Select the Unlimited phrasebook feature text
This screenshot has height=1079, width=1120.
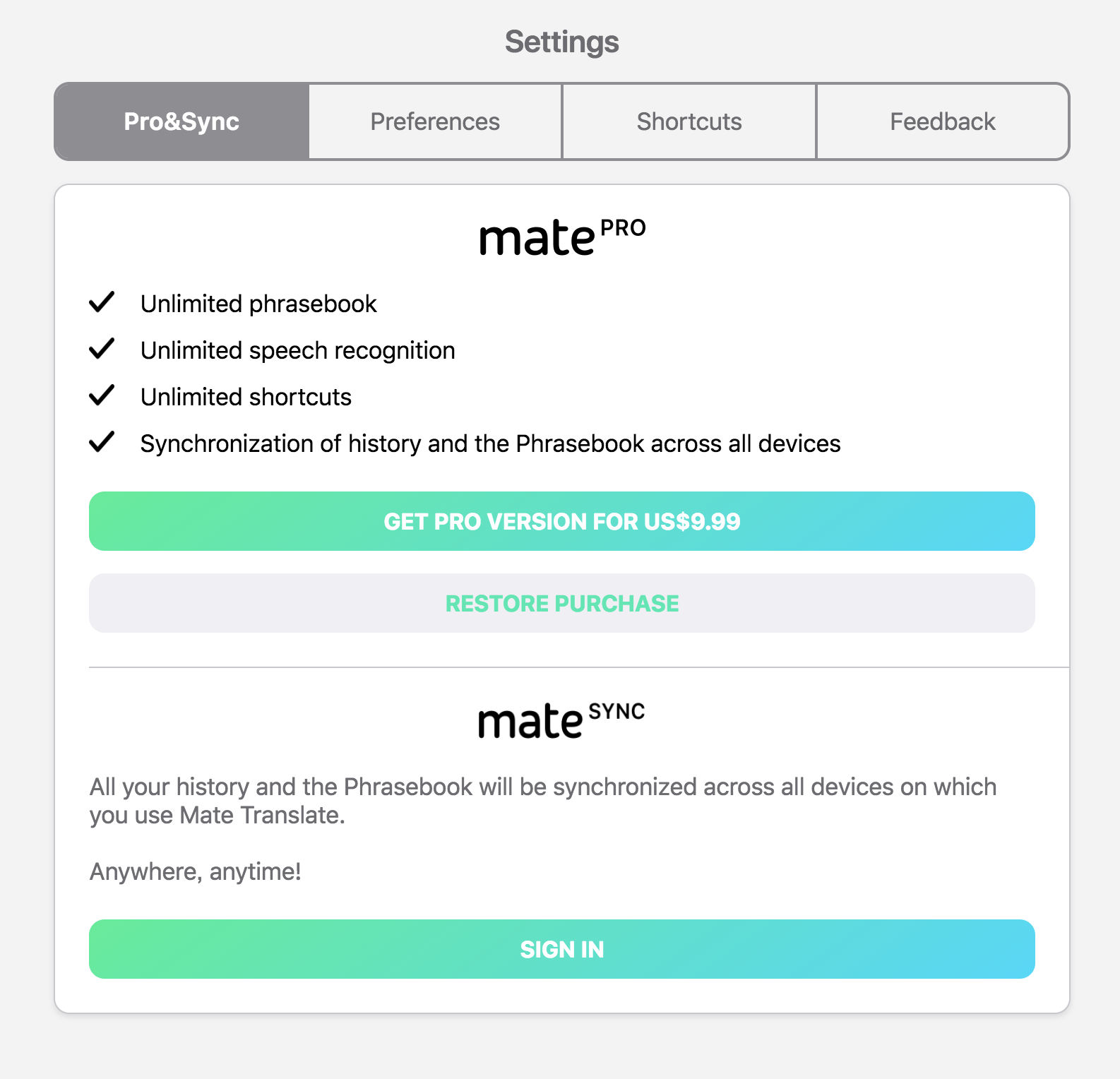pyautogui.click(x=258, y=304)
